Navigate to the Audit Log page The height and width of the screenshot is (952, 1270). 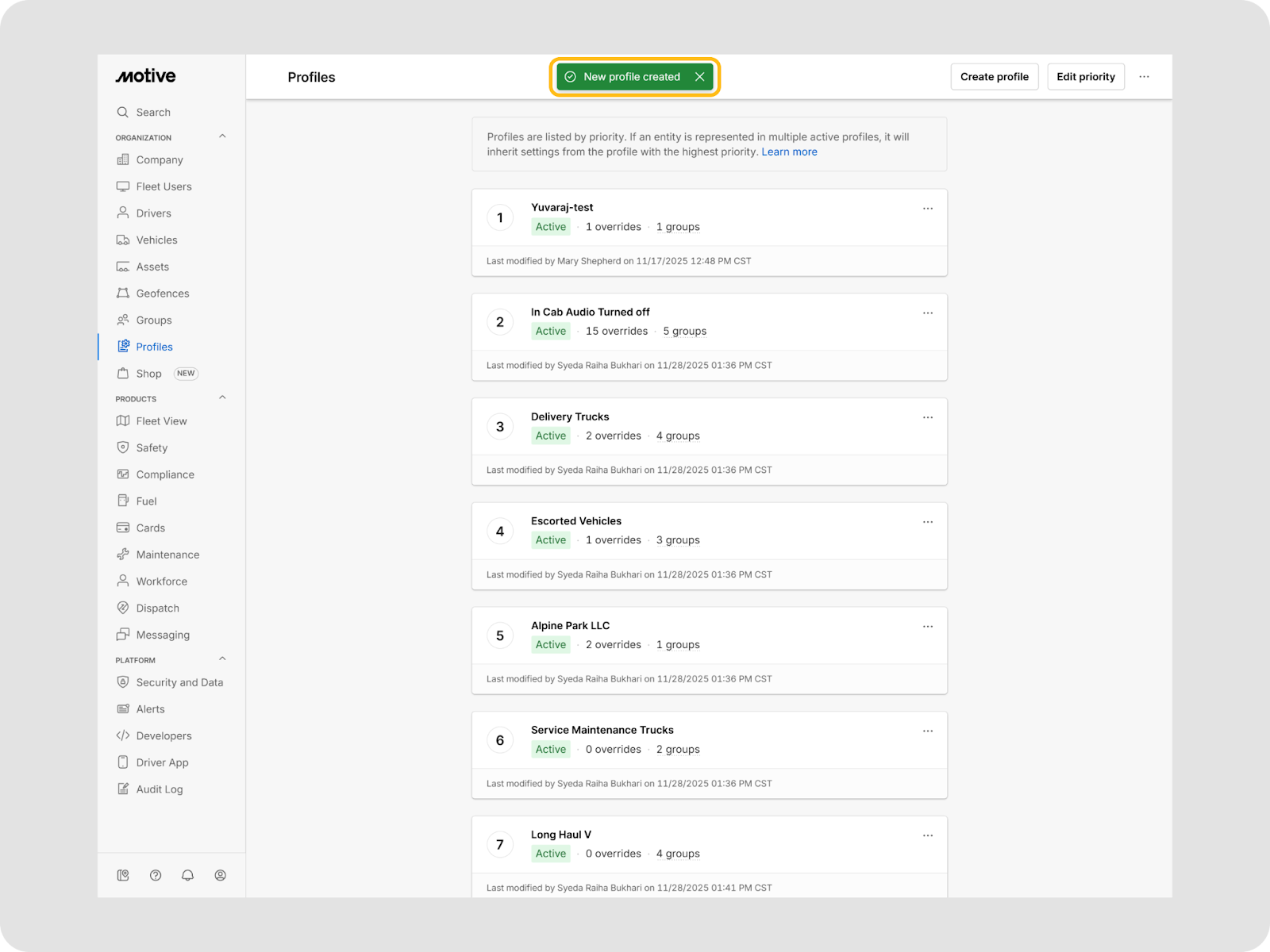tap(159, 789)
